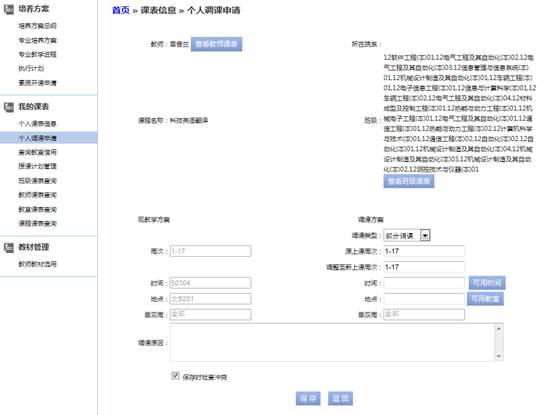Click the 课程名称 value text

[x=189, y=120]
